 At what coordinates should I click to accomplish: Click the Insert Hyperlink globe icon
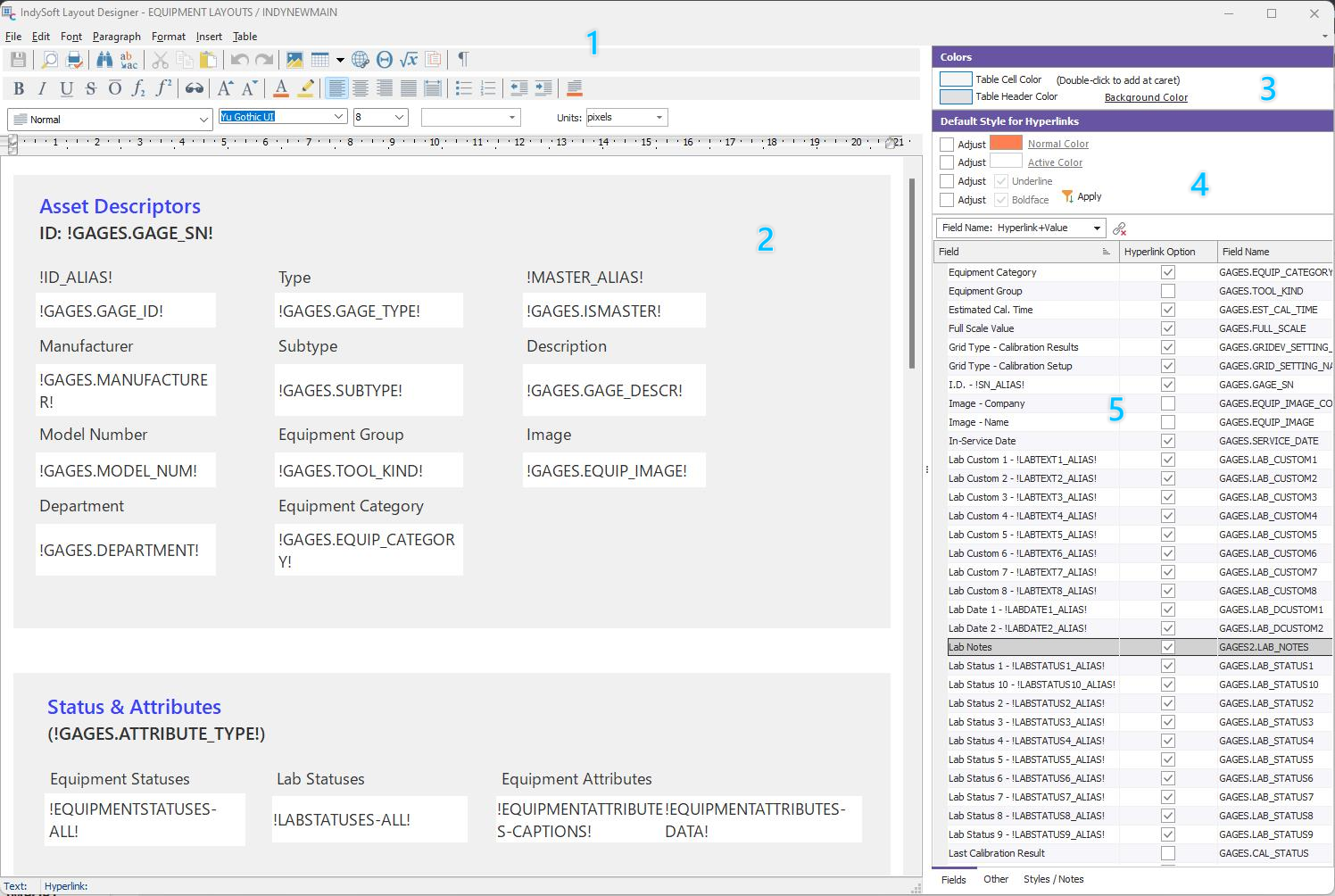tap(361, 60)
